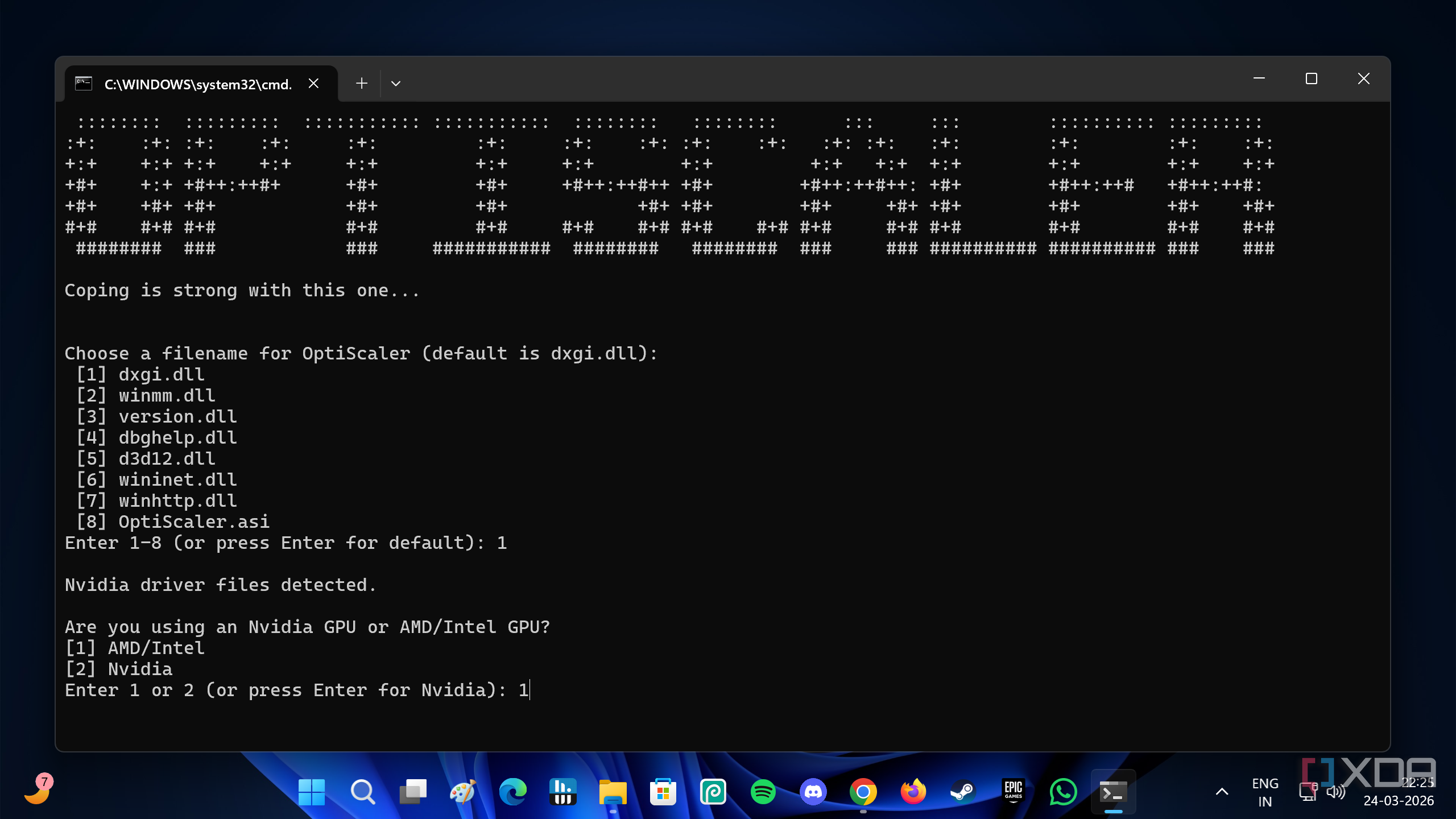Click 'Nvidia driver files detected.' text

coord(221,585)
